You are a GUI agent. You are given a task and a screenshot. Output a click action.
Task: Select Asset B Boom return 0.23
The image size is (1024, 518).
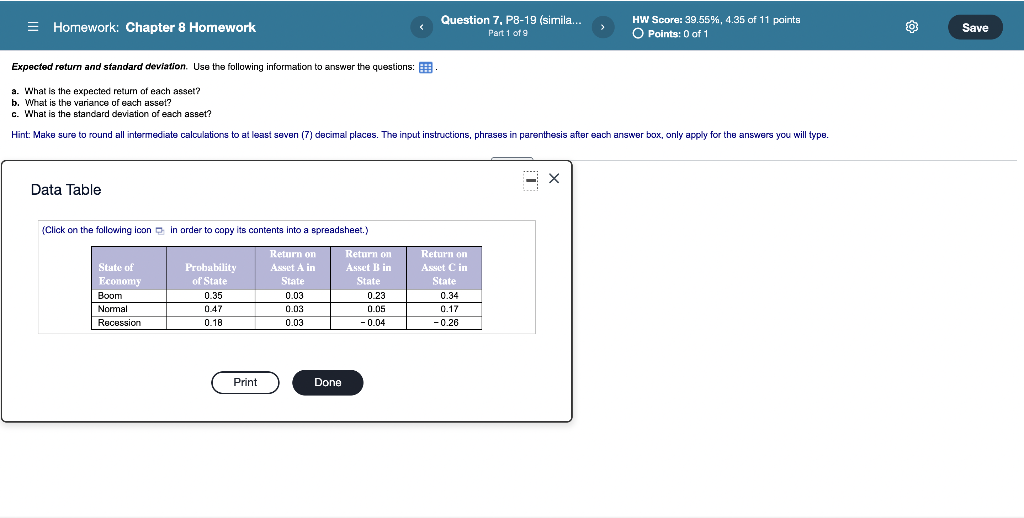(376, 295)
